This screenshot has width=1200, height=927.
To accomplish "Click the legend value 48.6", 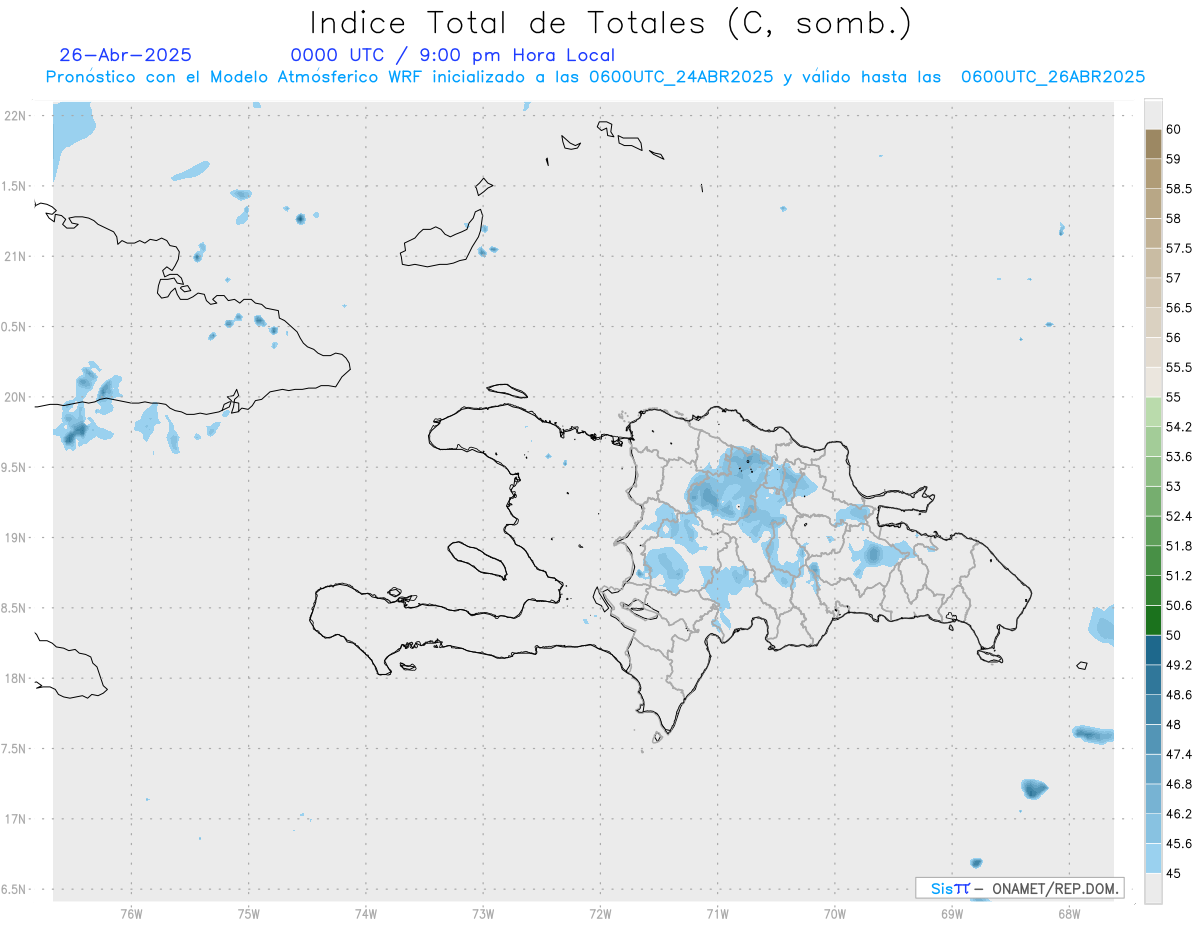I will [x=1179, y=695].
